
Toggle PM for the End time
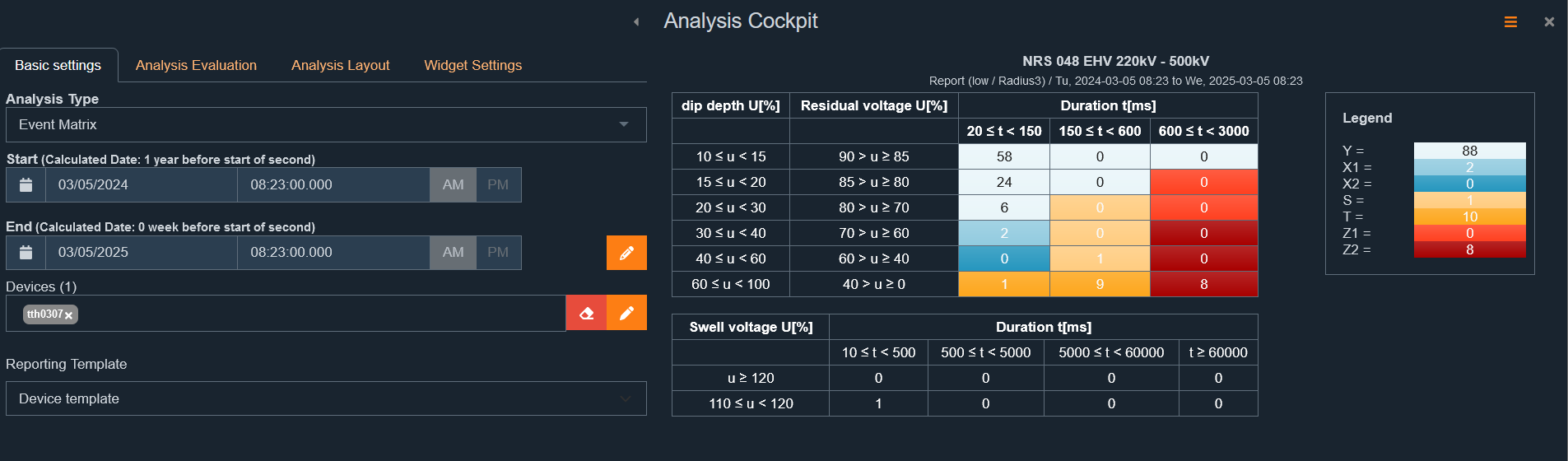tap(498, 253)
